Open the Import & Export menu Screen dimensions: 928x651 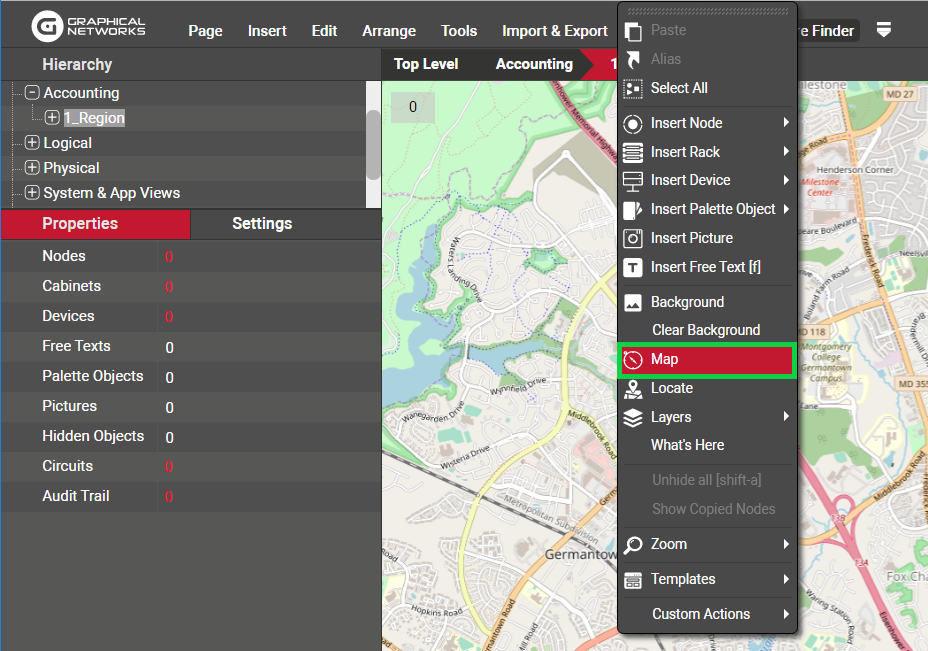pos(554,31)
